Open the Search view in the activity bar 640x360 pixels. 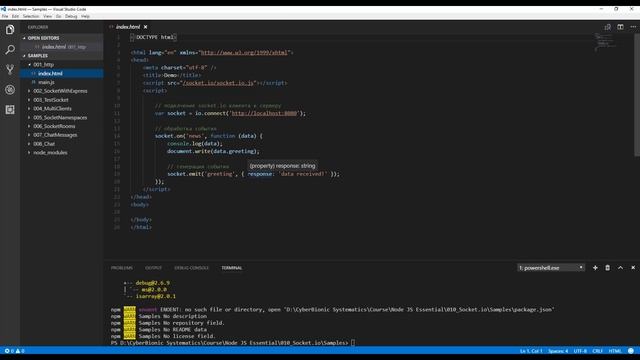[x=10, y=50]
